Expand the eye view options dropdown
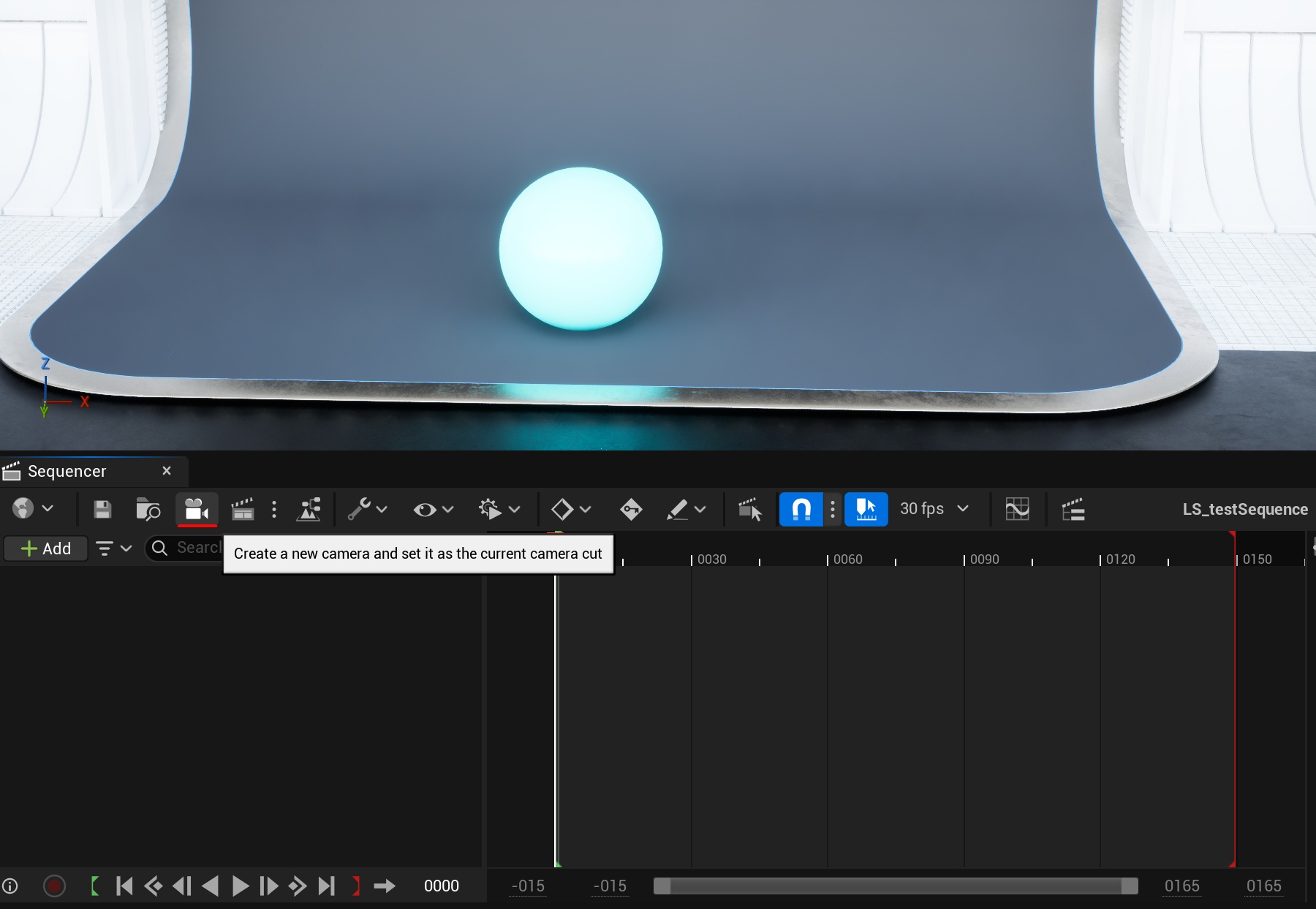Image resolution: width=1316 pixels, height=909 pixels. (433, 509)
